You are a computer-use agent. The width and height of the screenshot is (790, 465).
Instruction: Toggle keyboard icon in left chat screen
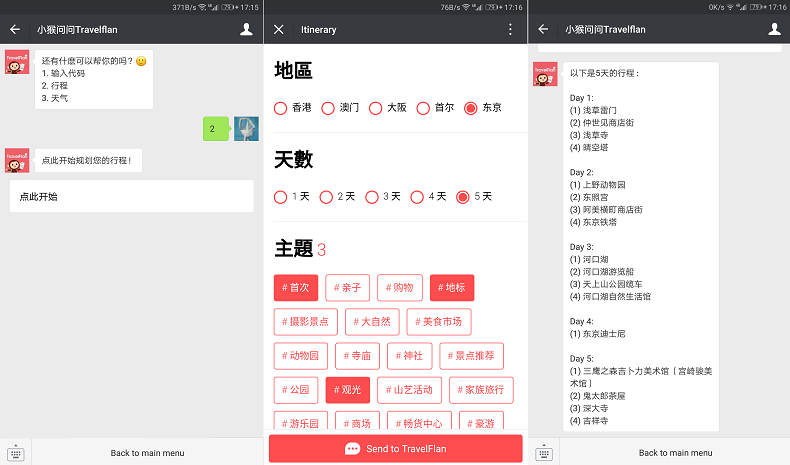pos(16,453)
